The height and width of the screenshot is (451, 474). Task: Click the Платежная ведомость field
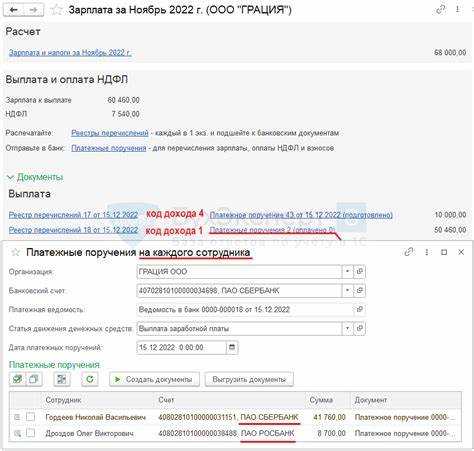[x=245, y=309]
